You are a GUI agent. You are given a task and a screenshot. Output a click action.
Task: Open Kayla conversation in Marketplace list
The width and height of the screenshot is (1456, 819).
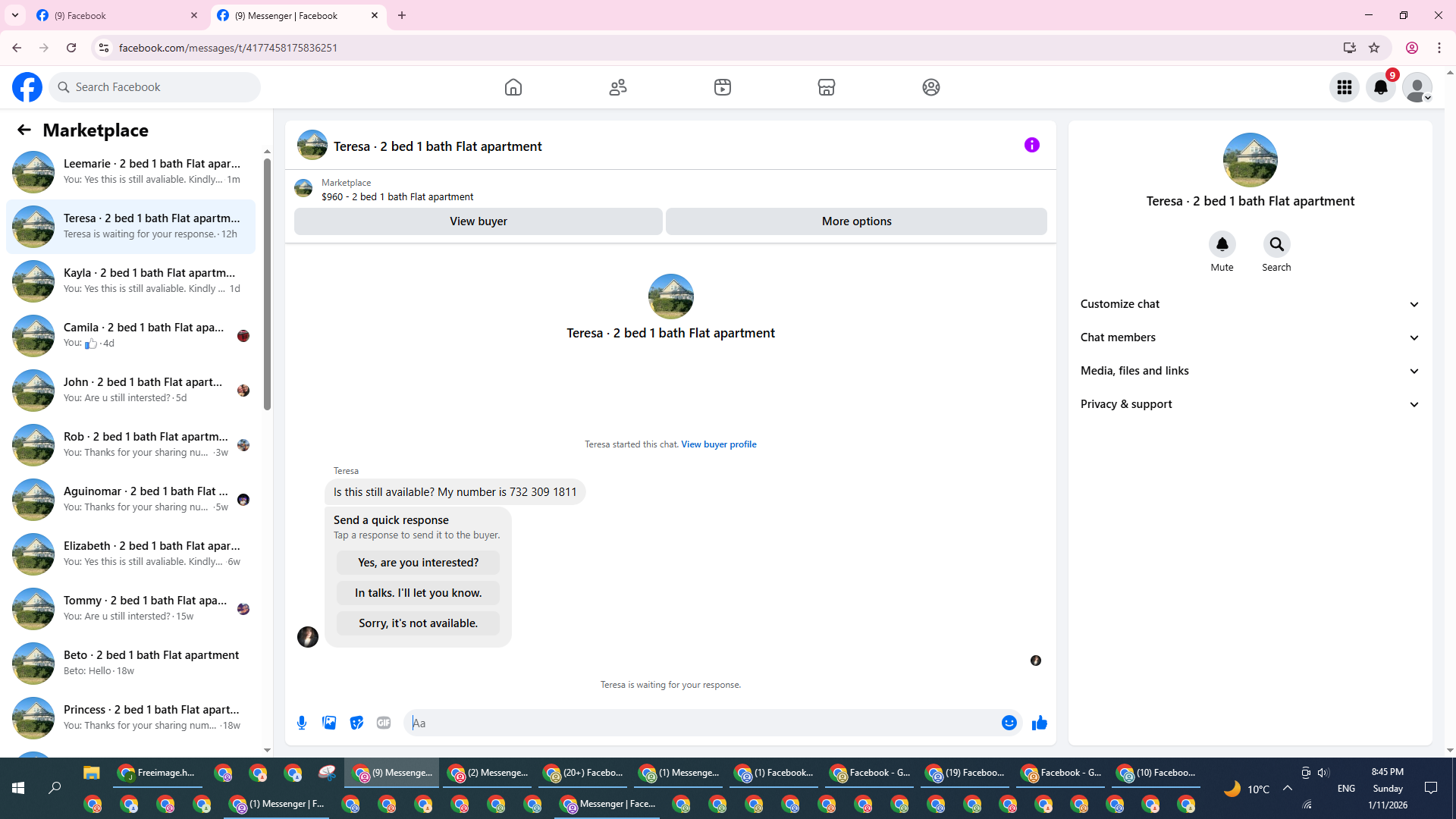130,281
